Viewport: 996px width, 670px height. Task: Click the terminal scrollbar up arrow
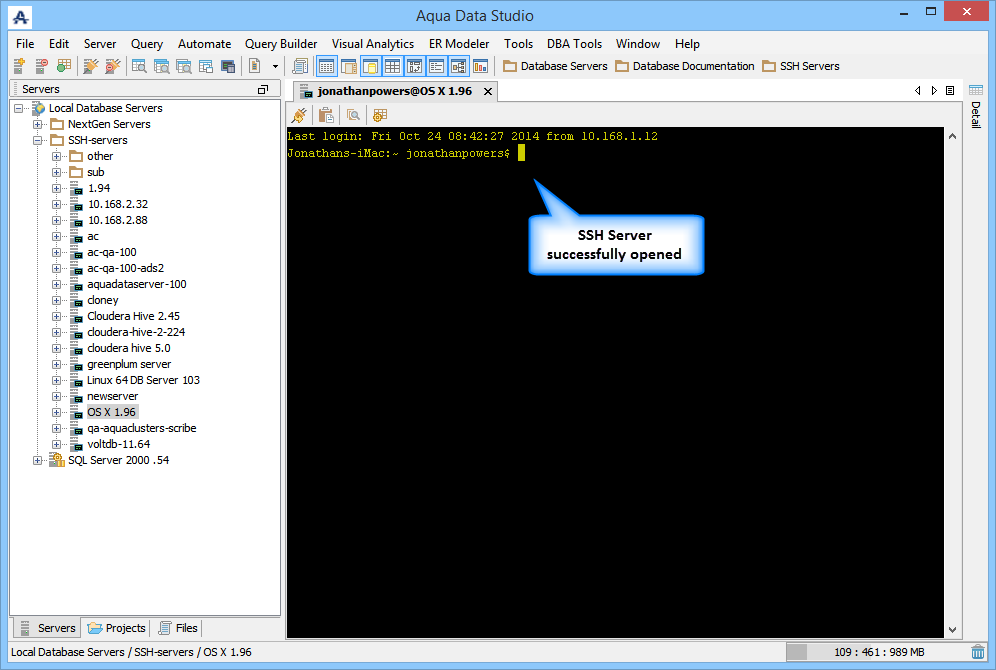[x=952, y=136]
